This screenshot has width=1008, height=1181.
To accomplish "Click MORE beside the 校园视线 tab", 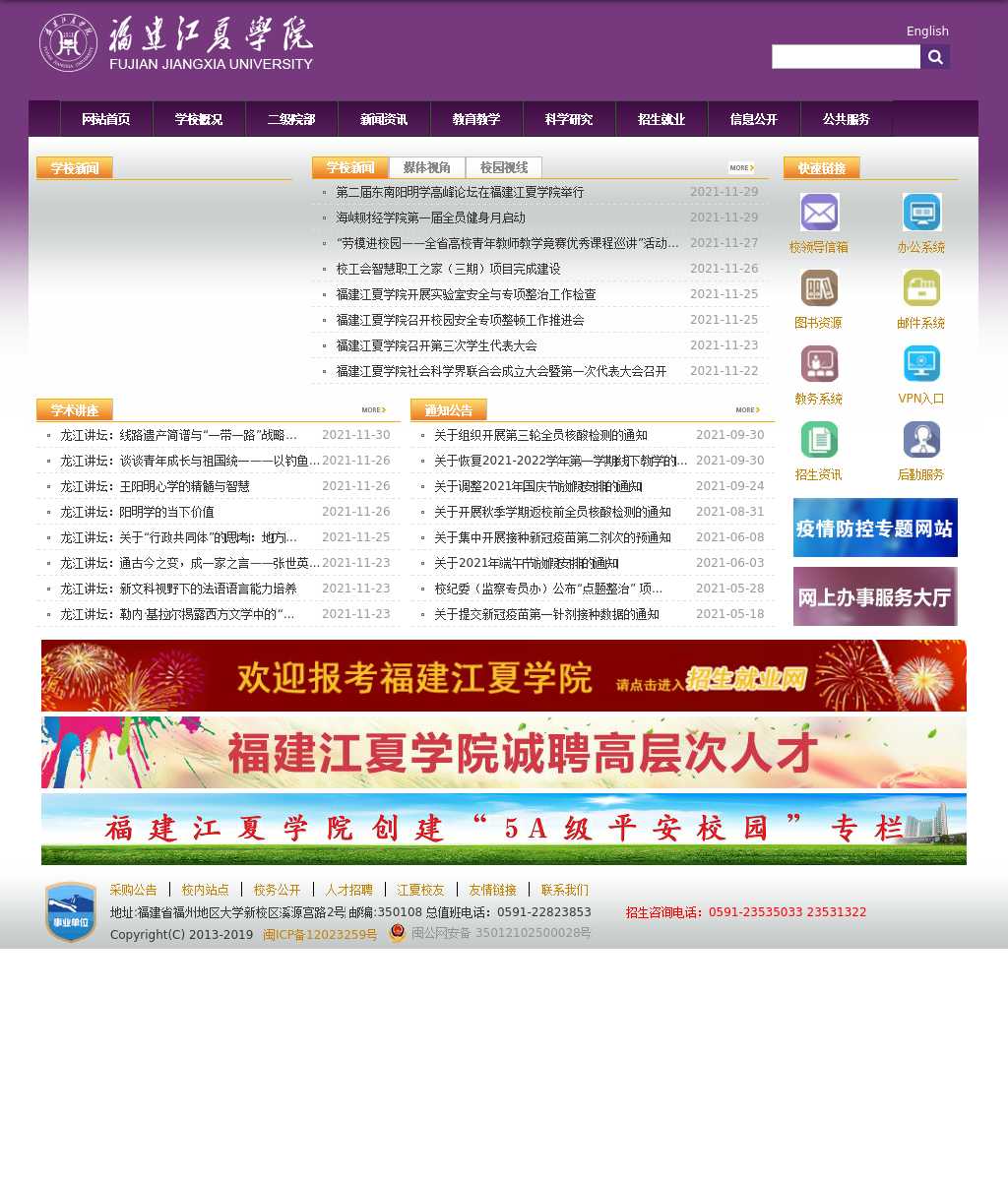I will [x=741, y=168].
